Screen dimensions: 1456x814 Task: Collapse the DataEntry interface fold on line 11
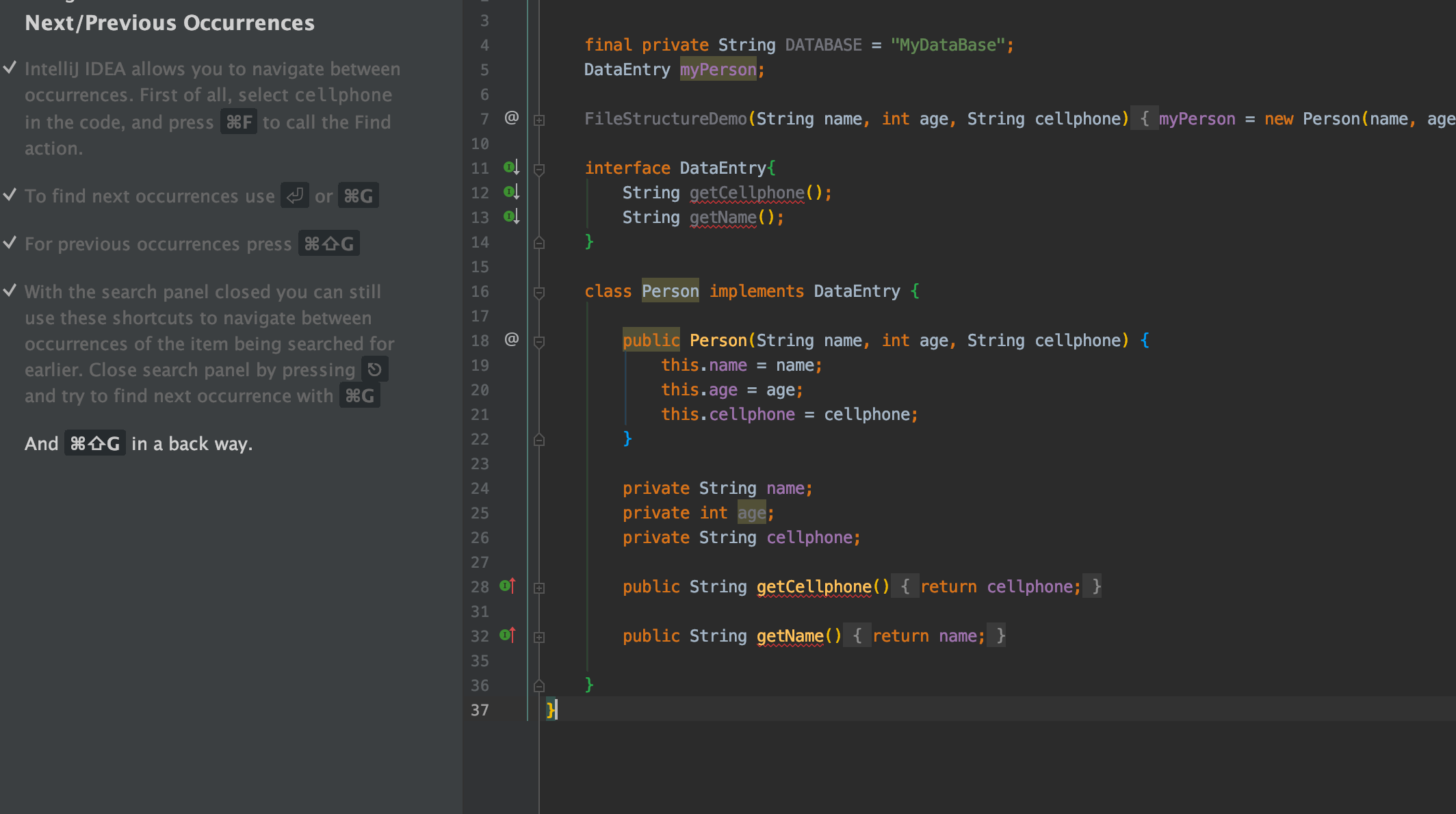click(539, 169)
